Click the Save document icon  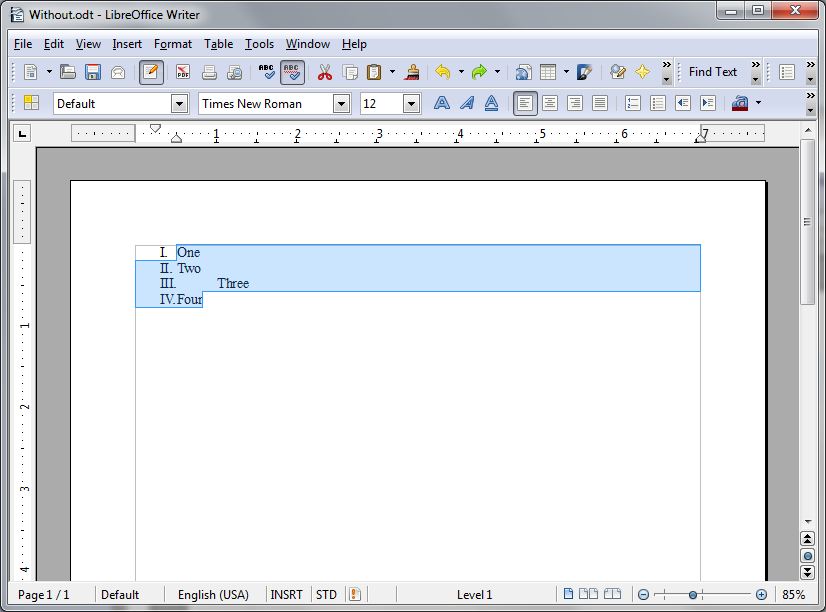(93, 72)
